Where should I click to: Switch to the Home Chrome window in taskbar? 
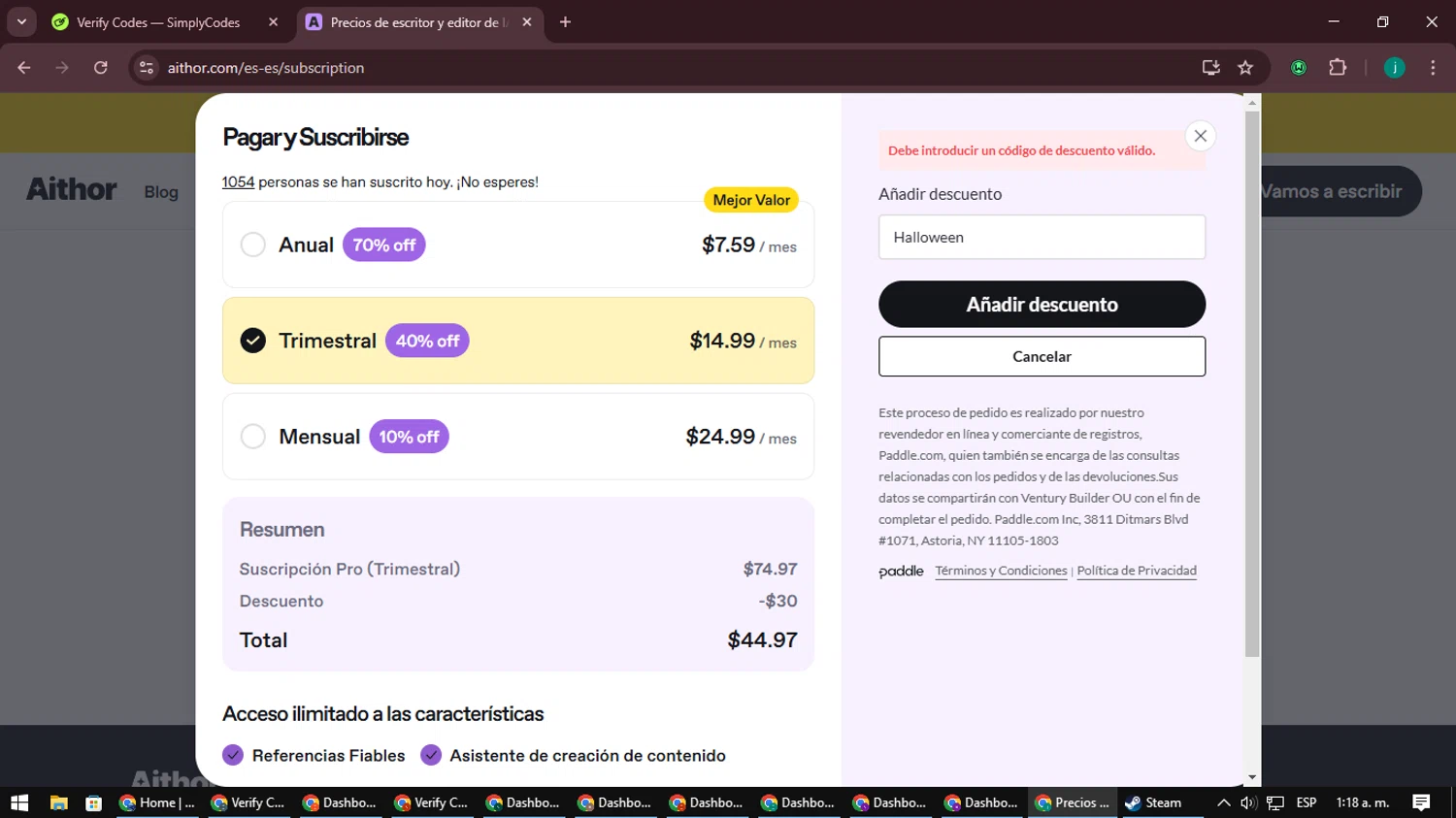point(157,802)
